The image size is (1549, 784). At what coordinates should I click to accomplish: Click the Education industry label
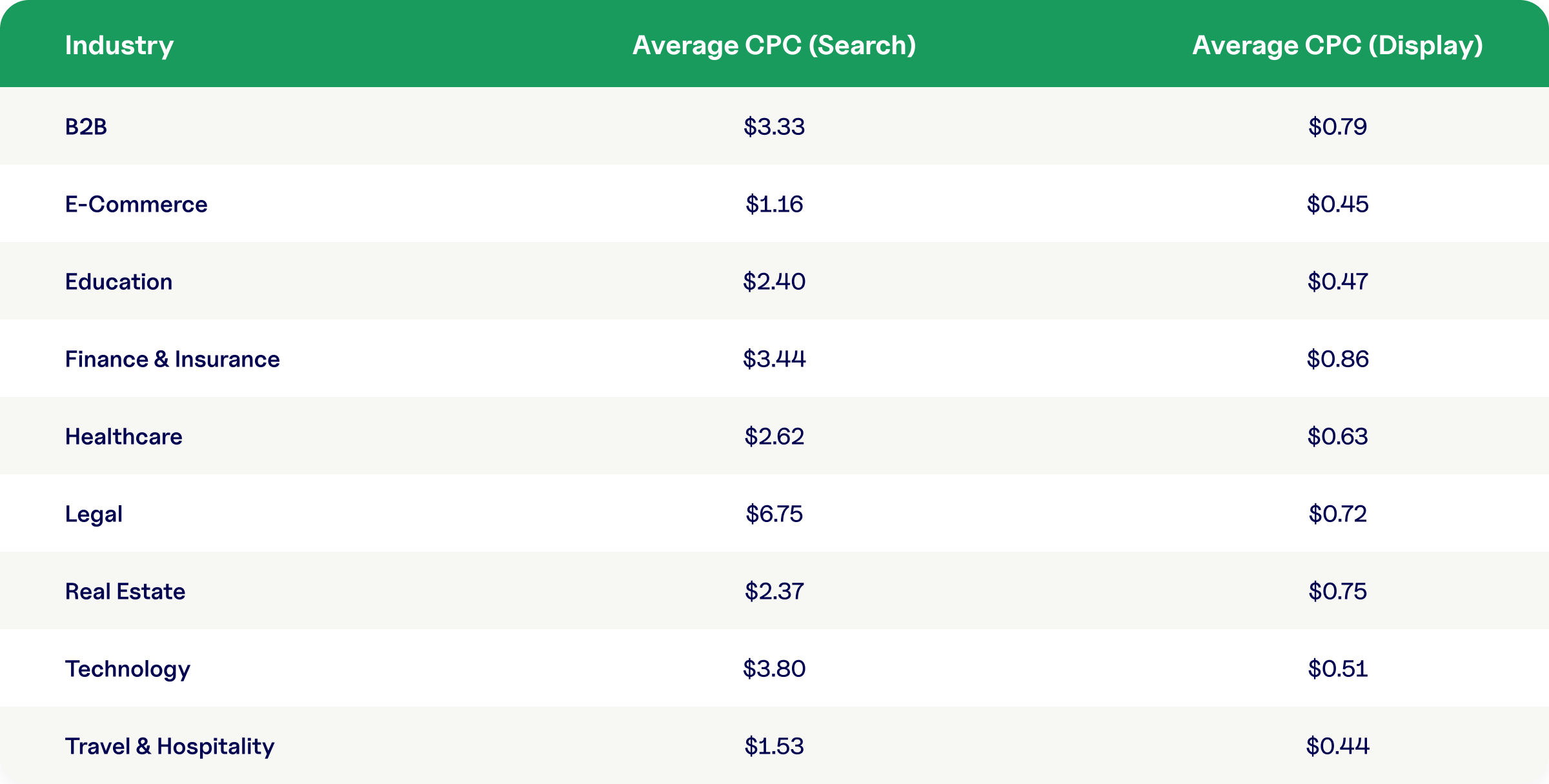click(119, 281)
